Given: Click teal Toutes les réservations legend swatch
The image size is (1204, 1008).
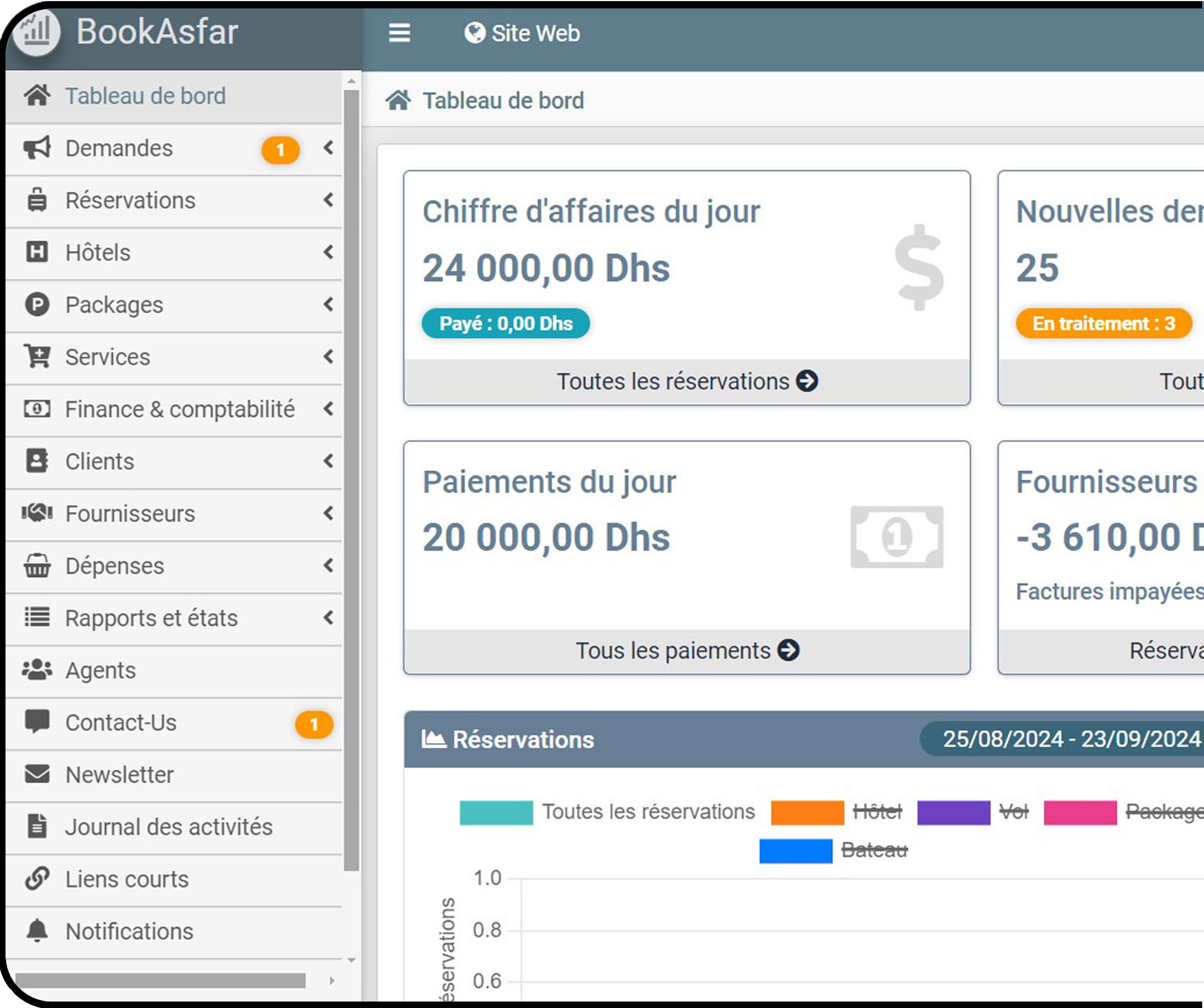Looking at the screenshot, I should [x=496, y=812].
